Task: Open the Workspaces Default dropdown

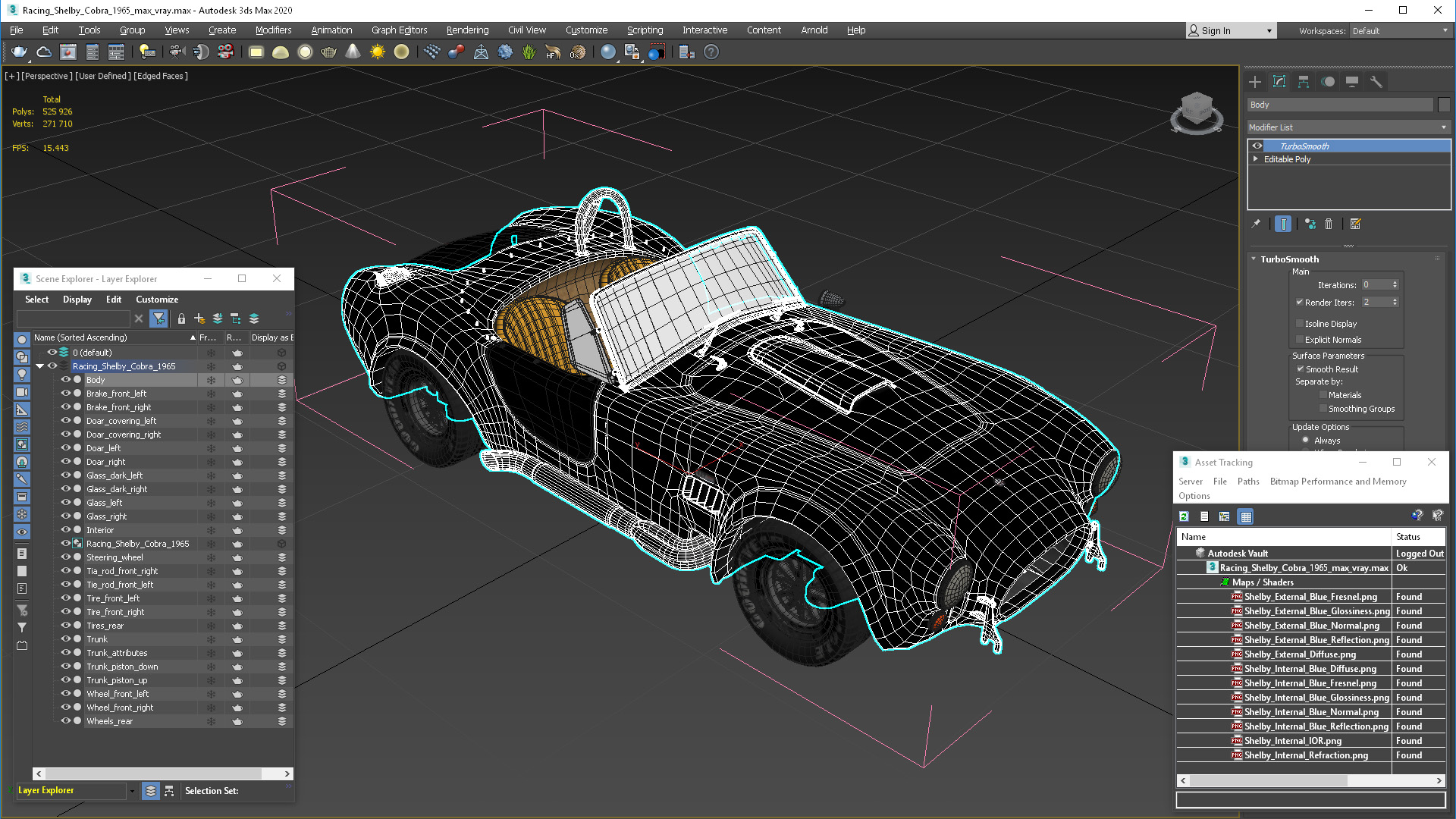Action: coord(1399,31)
